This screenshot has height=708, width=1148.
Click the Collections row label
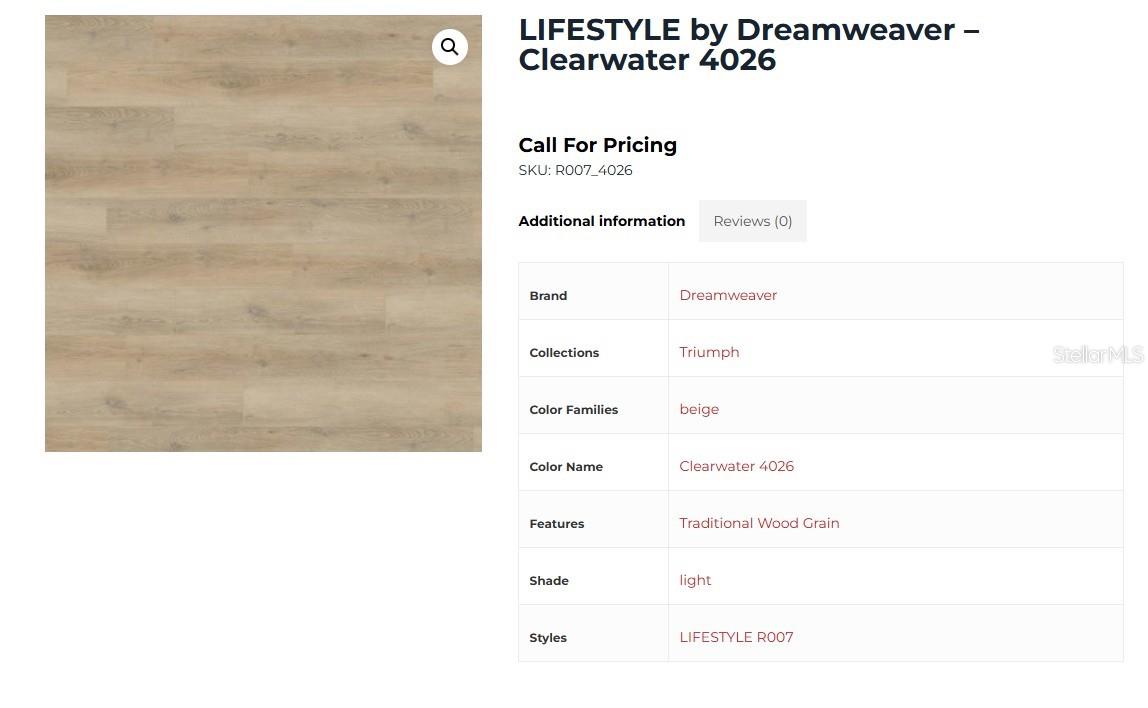564,353
